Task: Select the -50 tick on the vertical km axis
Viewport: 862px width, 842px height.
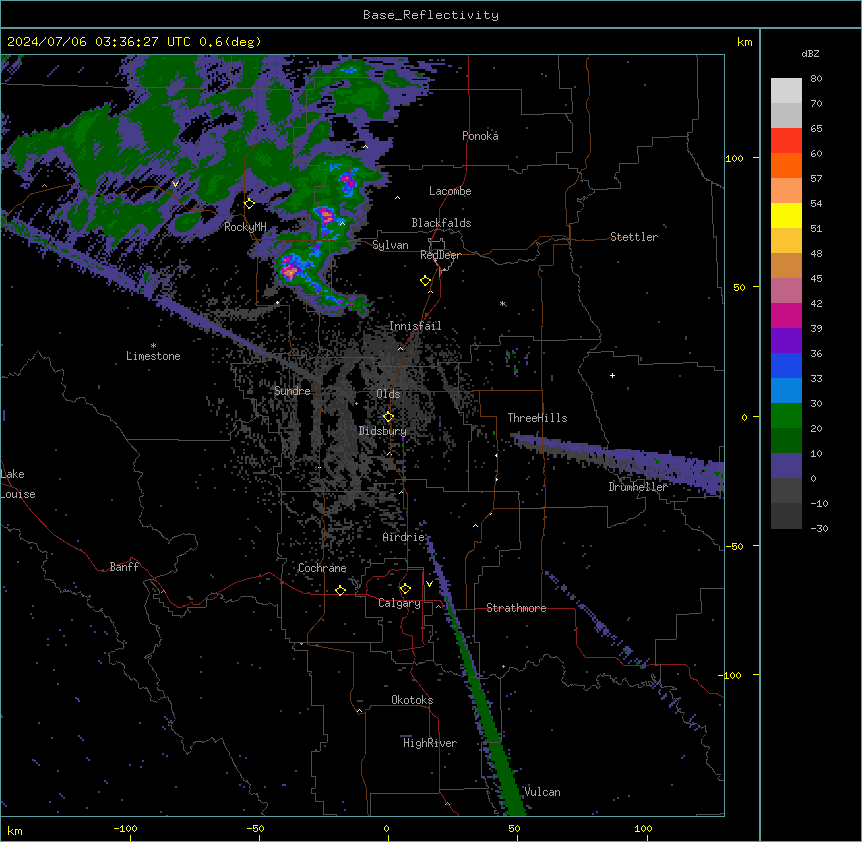Action: point(734,546)
